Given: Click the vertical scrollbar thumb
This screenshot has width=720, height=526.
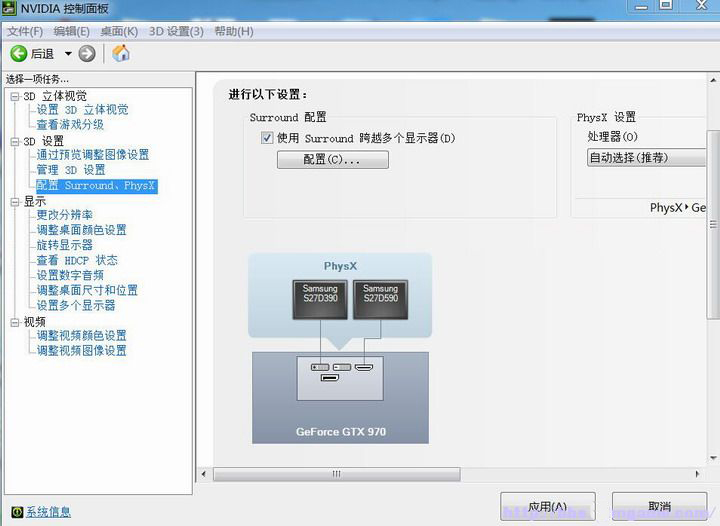Looking at the screenshot, I should (x=713, y=225).
